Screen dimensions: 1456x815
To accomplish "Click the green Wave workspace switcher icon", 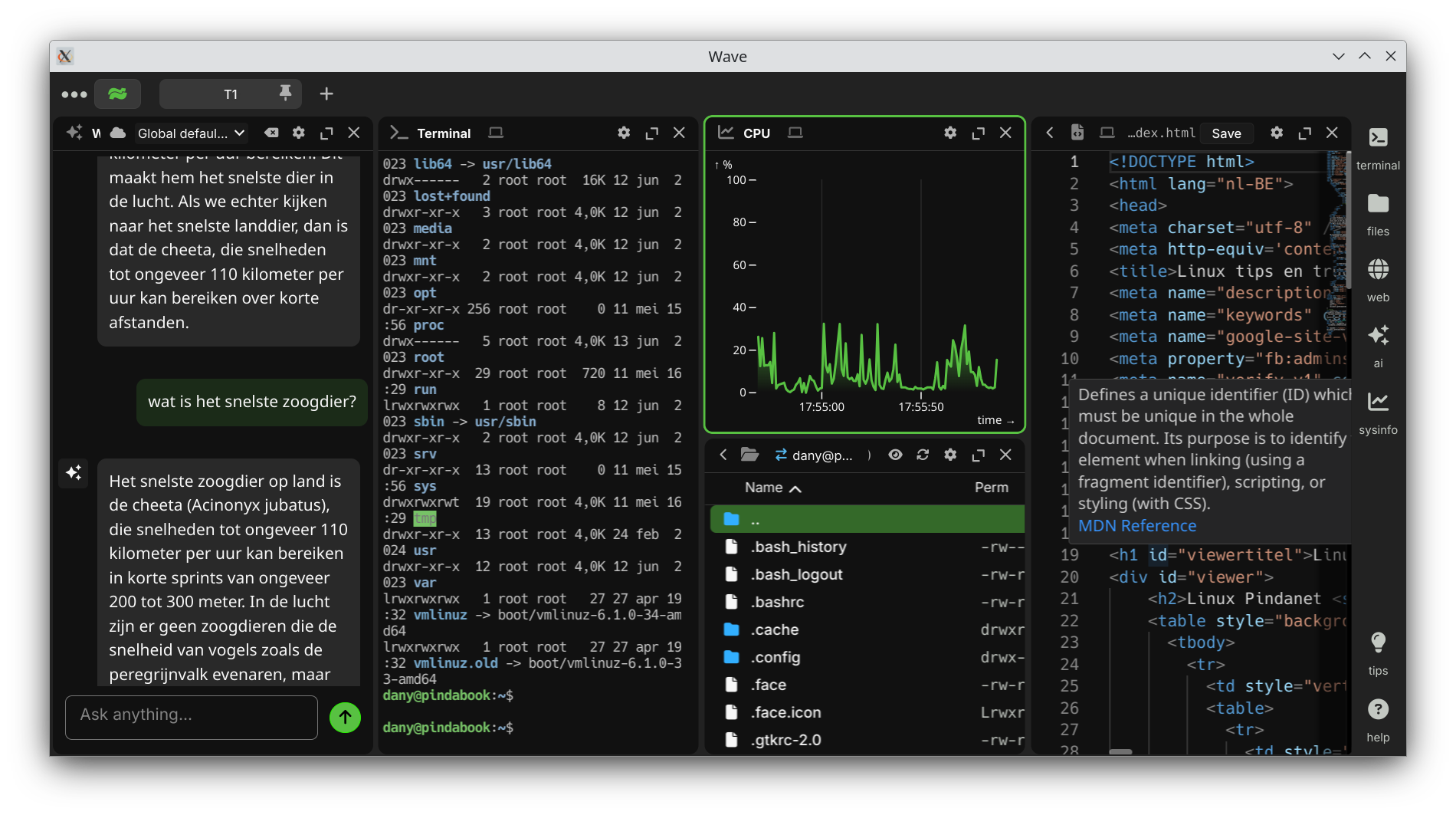I will pyautogui.click(x=117, y=94).
